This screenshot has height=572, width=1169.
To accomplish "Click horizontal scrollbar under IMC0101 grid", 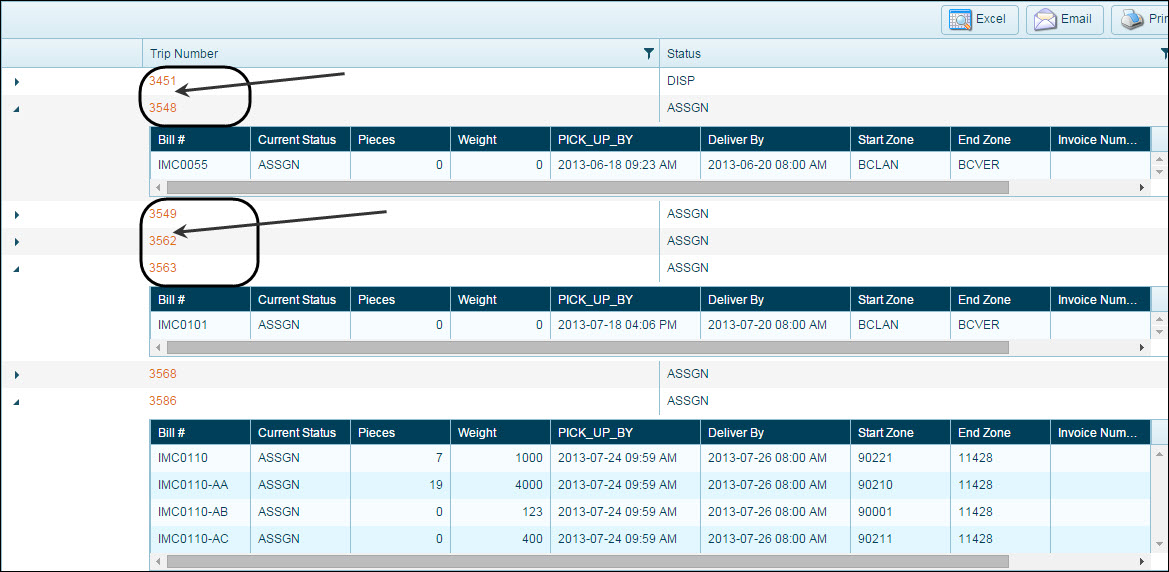I will (587, 348).
